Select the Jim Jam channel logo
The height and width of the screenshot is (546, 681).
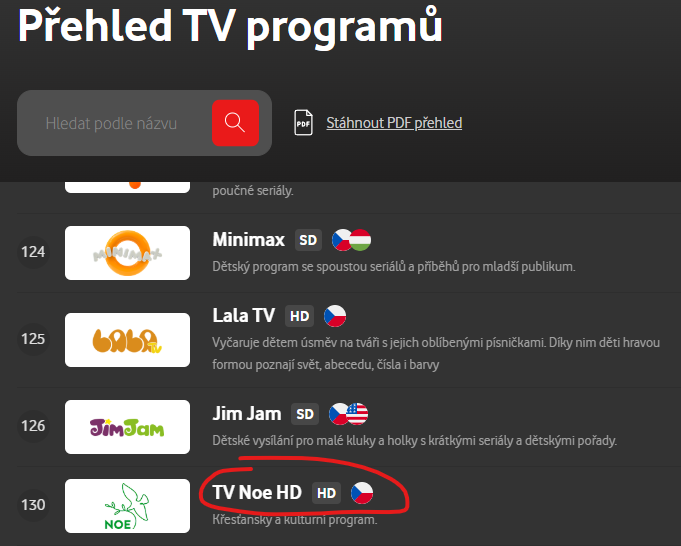point(127,427)
